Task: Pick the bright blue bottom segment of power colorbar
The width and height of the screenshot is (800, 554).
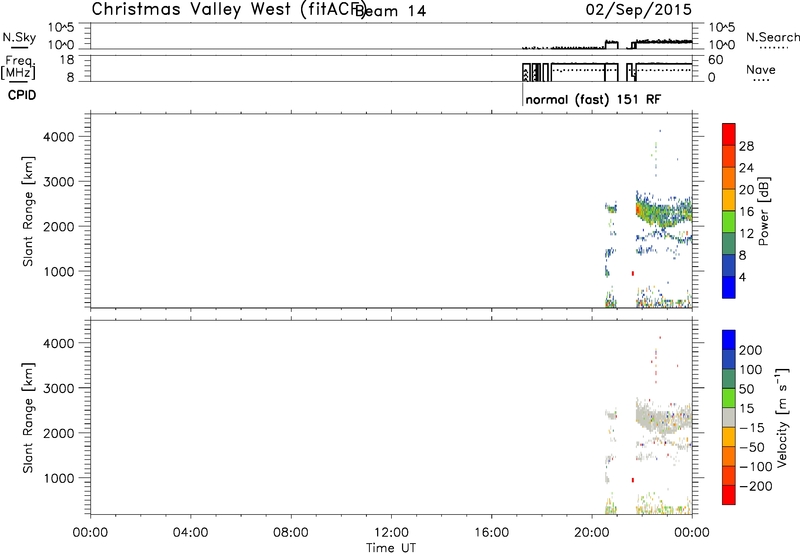Action: 729,287
